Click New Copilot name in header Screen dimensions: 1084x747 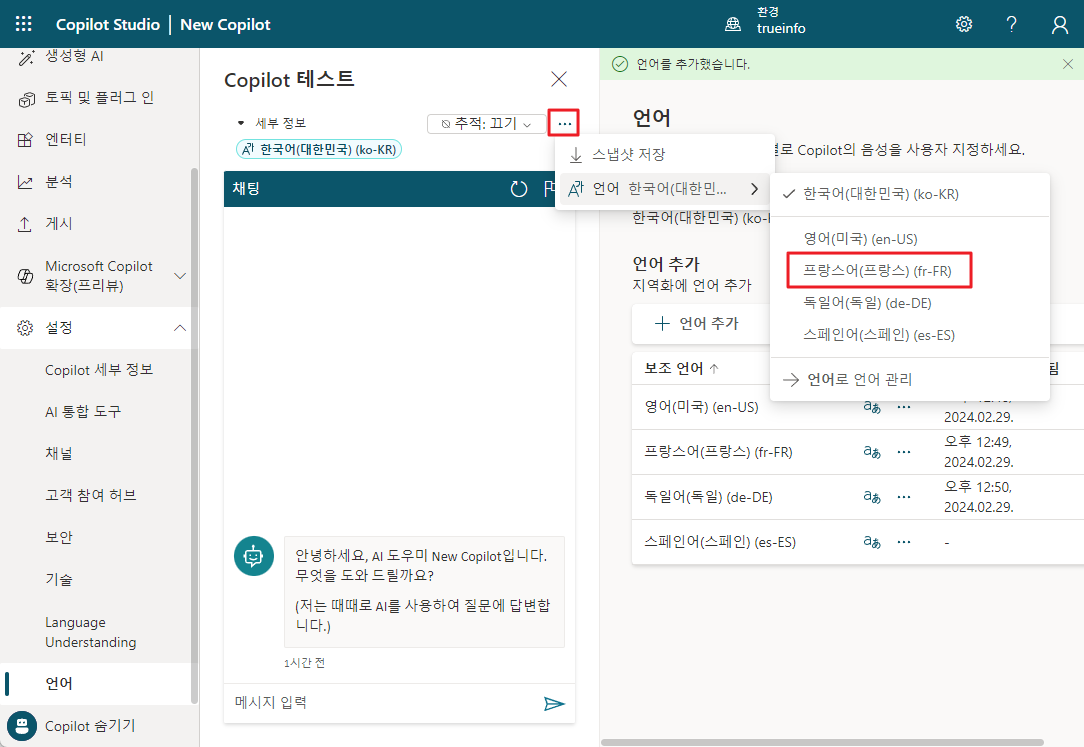(225, 24)
